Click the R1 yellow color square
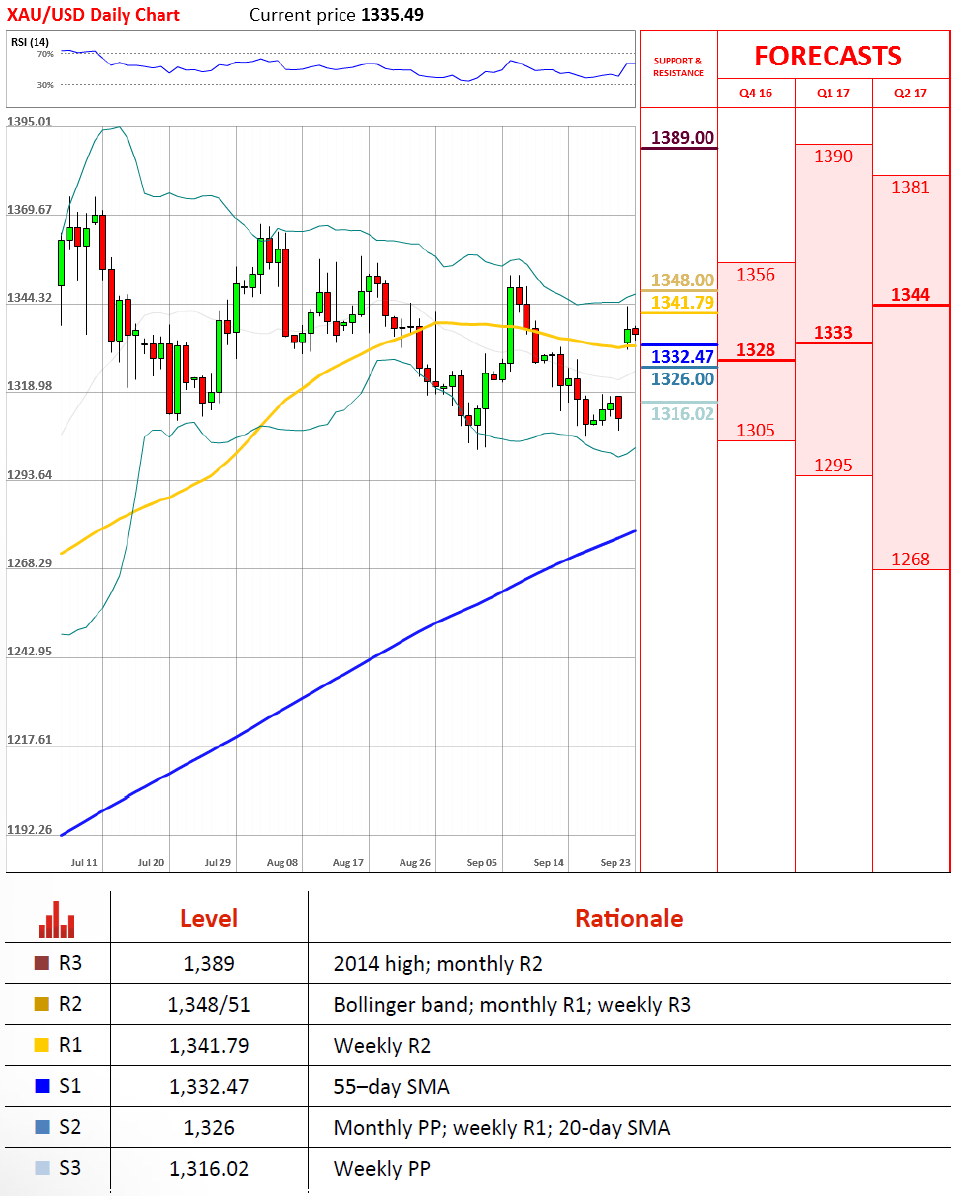 [x=42, y=1045]
